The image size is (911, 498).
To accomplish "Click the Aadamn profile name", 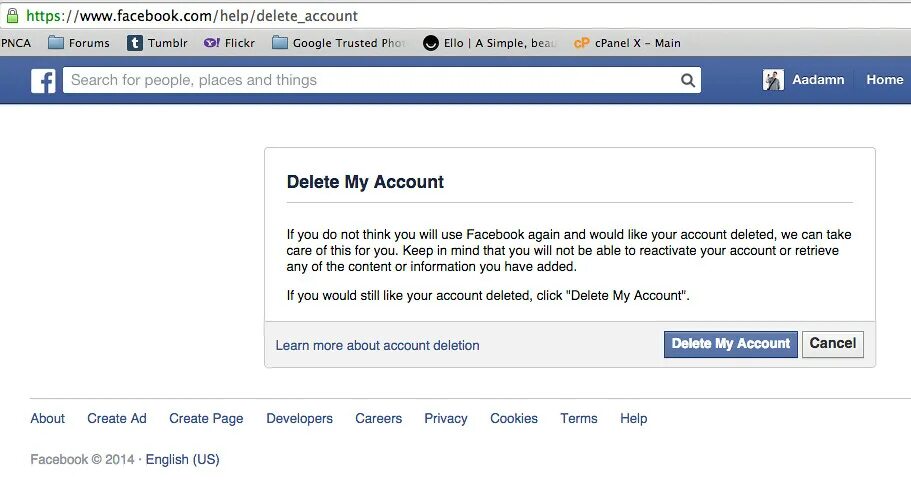I will [818, 80].
